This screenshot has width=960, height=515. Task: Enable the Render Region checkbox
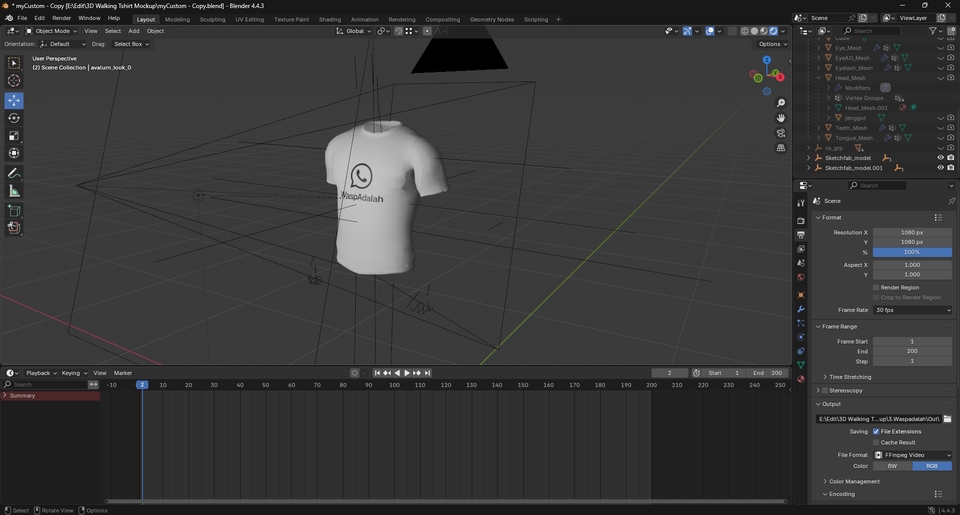(x=876, y=287)
